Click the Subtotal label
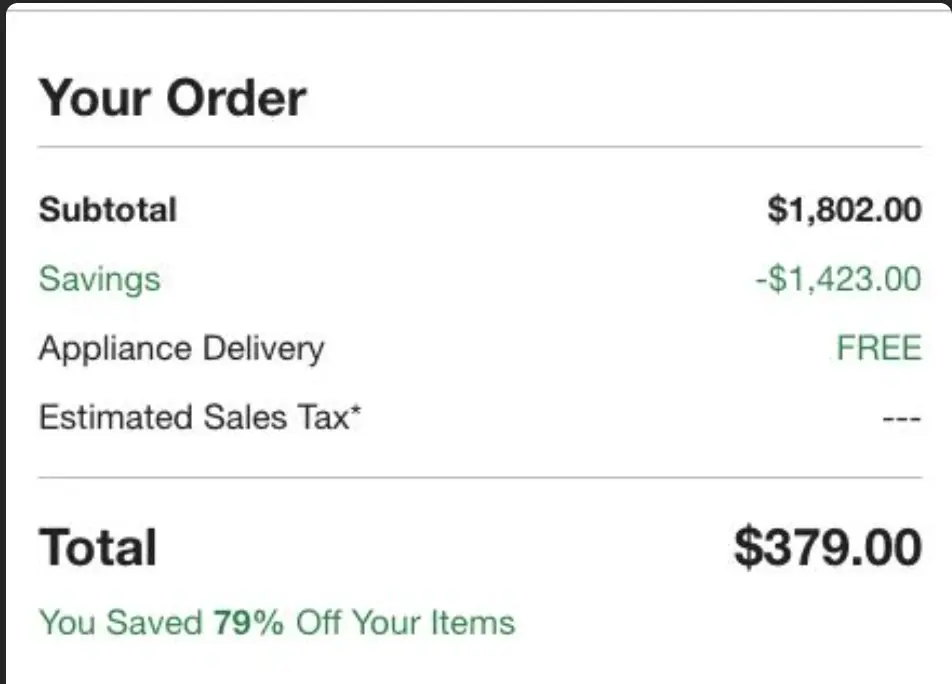952x684 pixels. pos(107,210)
